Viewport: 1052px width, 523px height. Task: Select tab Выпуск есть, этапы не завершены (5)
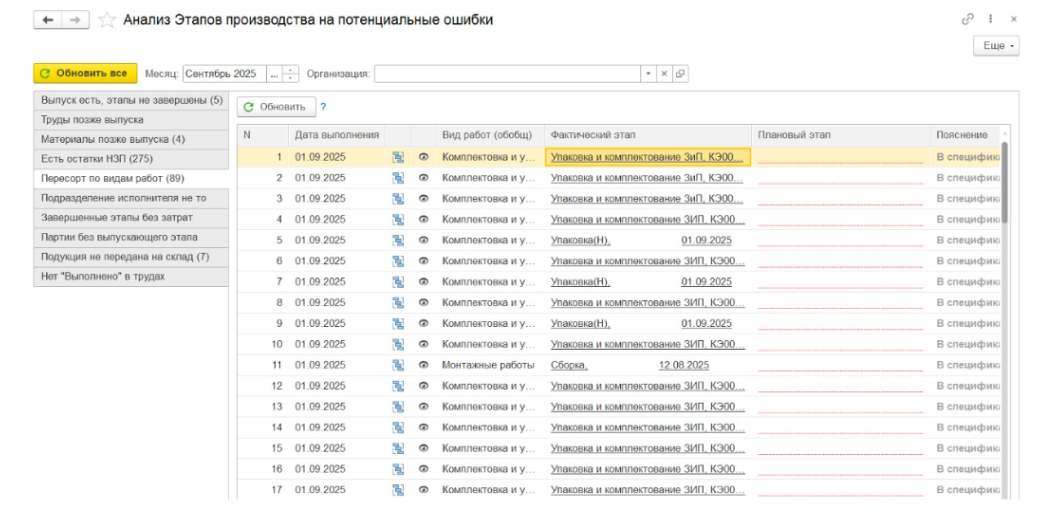click(131, 101)
